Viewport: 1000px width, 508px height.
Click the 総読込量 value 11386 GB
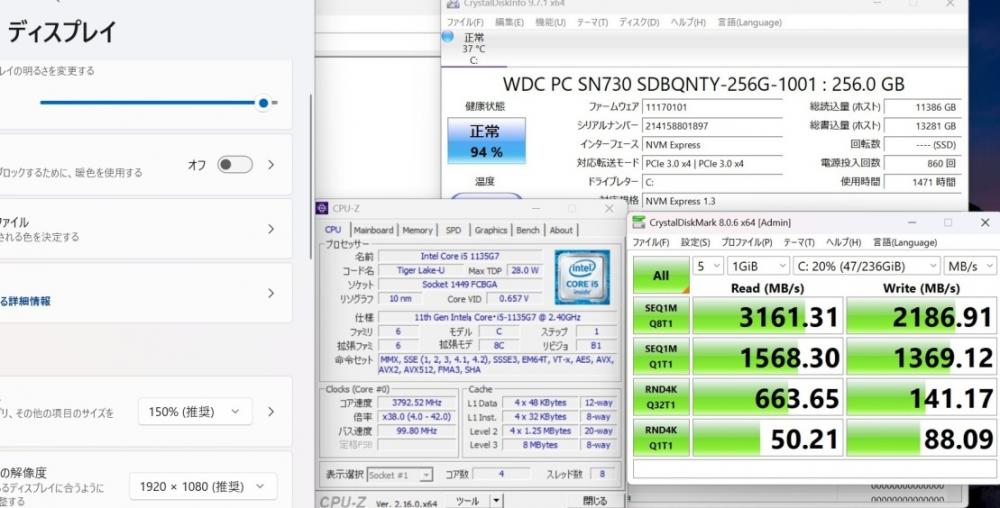[922, 107]
